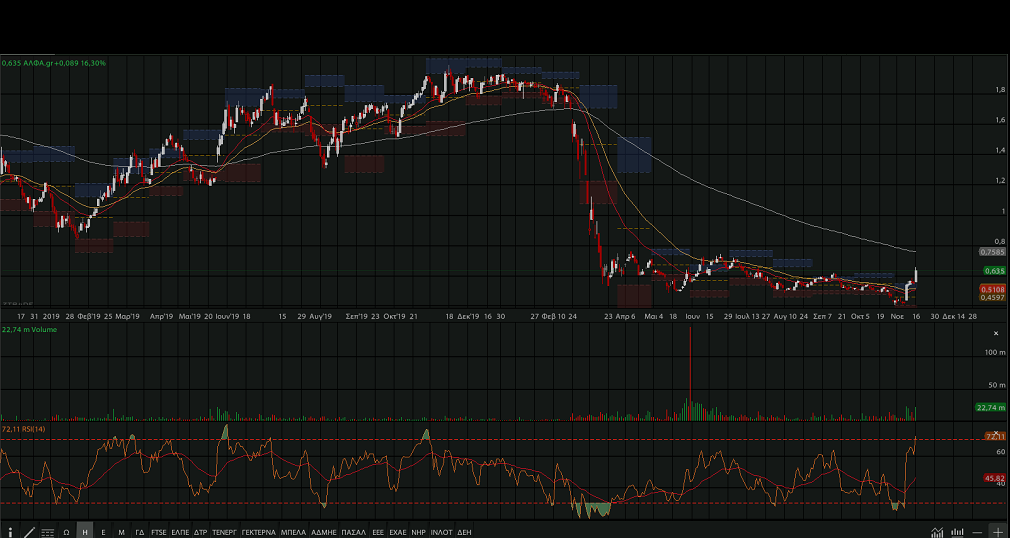The width and height of the screenshot is (1010, 538).
Task: Open the ΓΔ index tab
Action: (140, 531)
